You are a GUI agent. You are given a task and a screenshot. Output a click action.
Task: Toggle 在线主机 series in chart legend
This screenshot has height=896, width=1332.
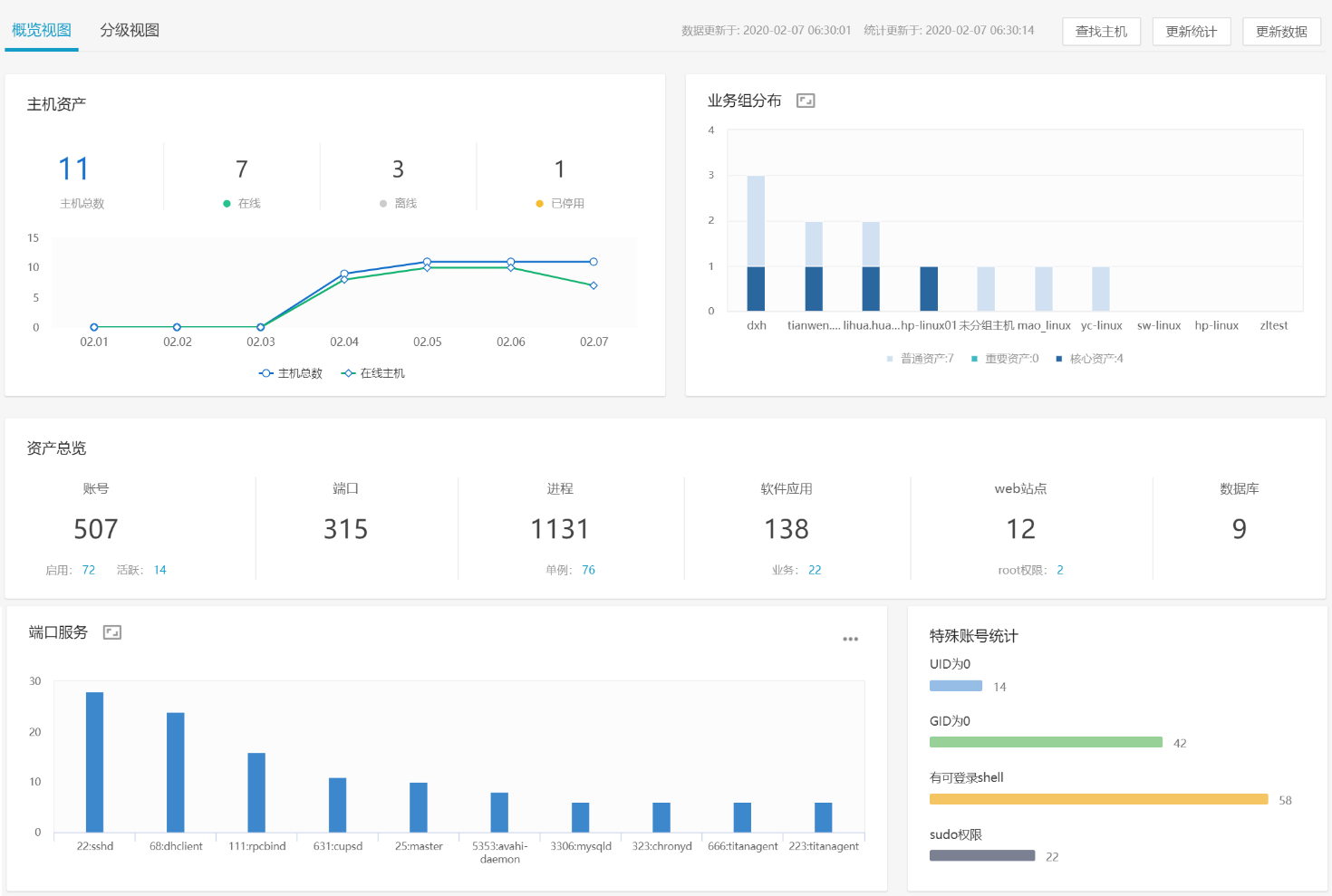point(373,373)
